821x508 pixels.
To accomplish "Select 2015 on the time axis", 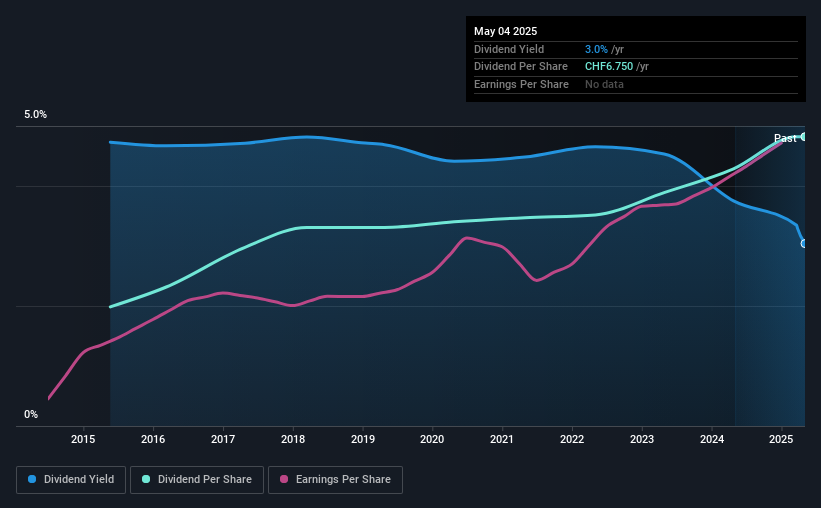I will point(83,440).
